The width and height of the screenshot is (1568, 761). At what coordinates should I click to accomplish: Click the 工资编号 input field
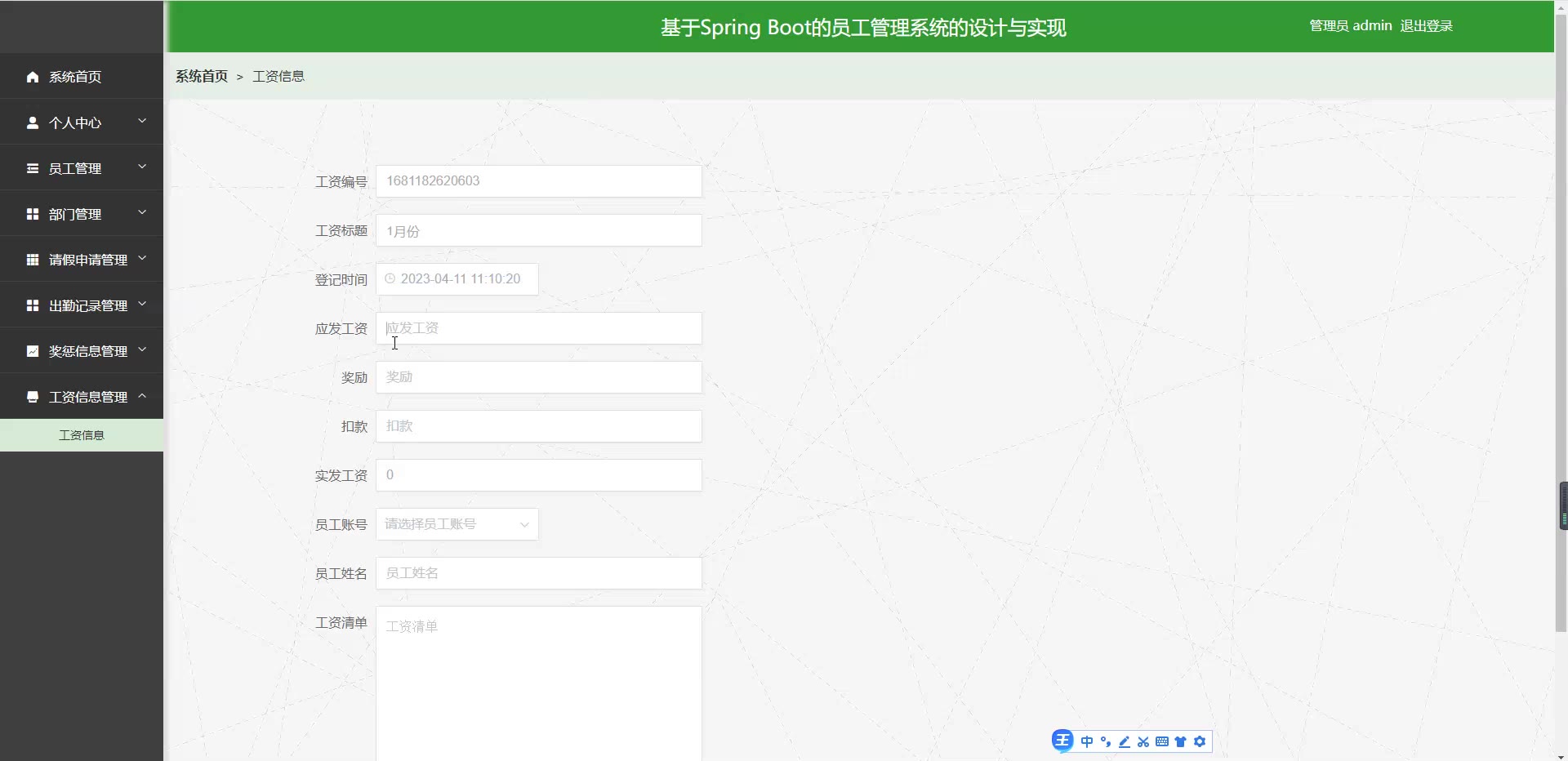point(538,181)
